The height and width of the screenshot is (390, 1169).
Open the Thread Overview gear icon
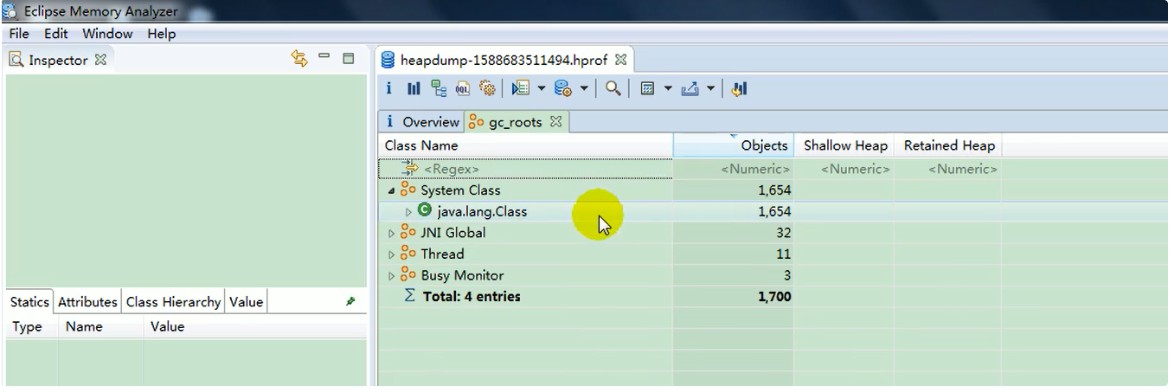pos(488,89)
